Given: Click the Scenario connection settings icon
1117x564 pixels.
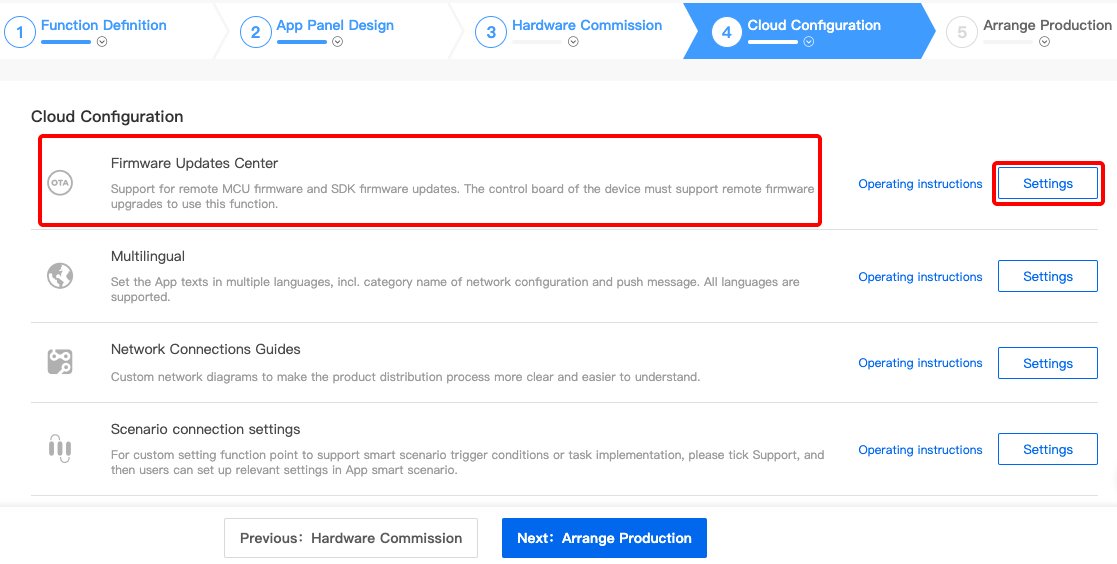Looking at the screenshot, I should pos(60,448).
